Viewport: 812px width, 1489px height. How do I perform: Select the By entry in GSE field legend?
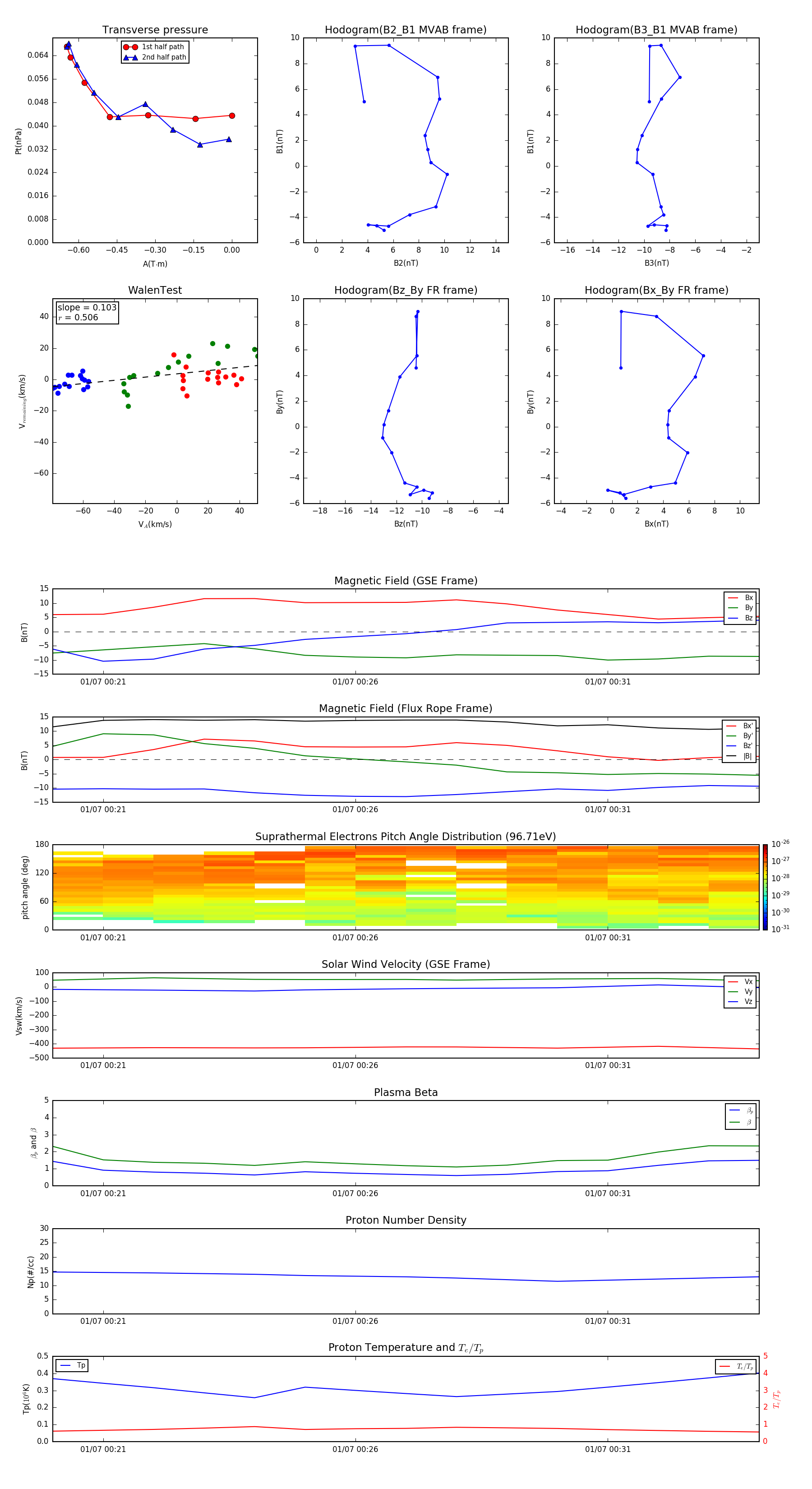point(741,607)
